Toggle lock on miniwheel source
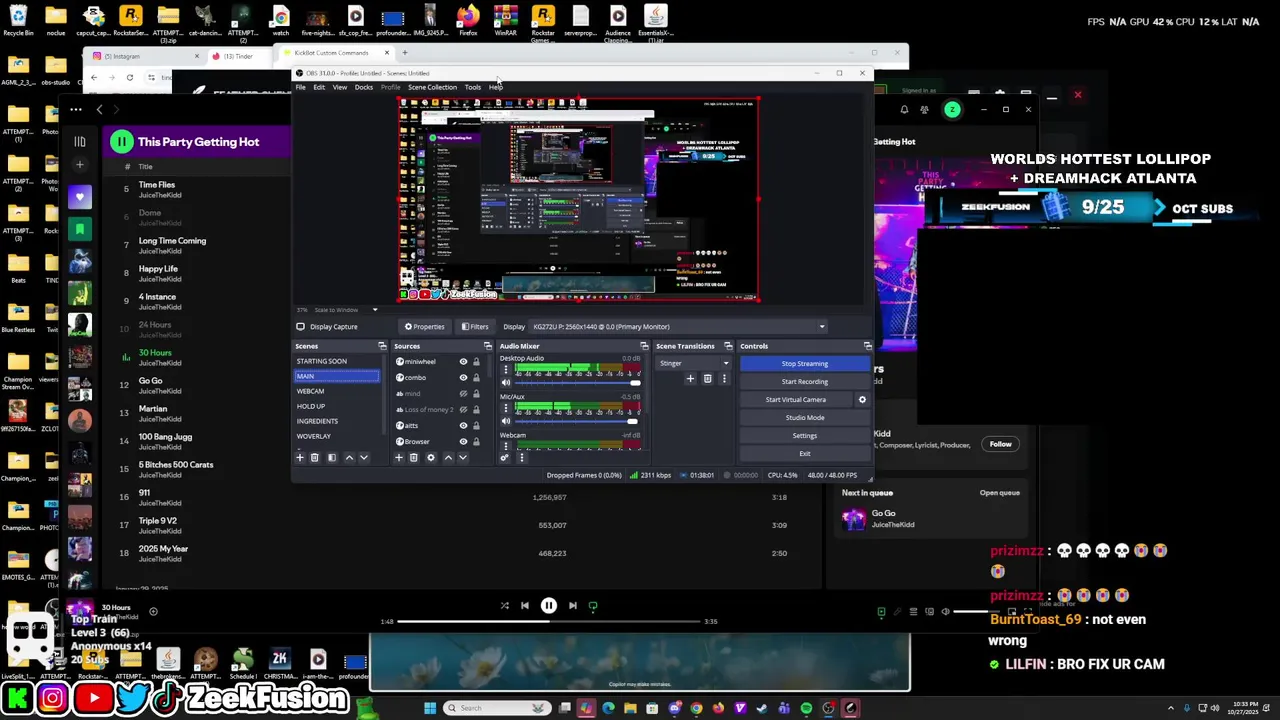The image size is (1280, 720). [476, 361]
